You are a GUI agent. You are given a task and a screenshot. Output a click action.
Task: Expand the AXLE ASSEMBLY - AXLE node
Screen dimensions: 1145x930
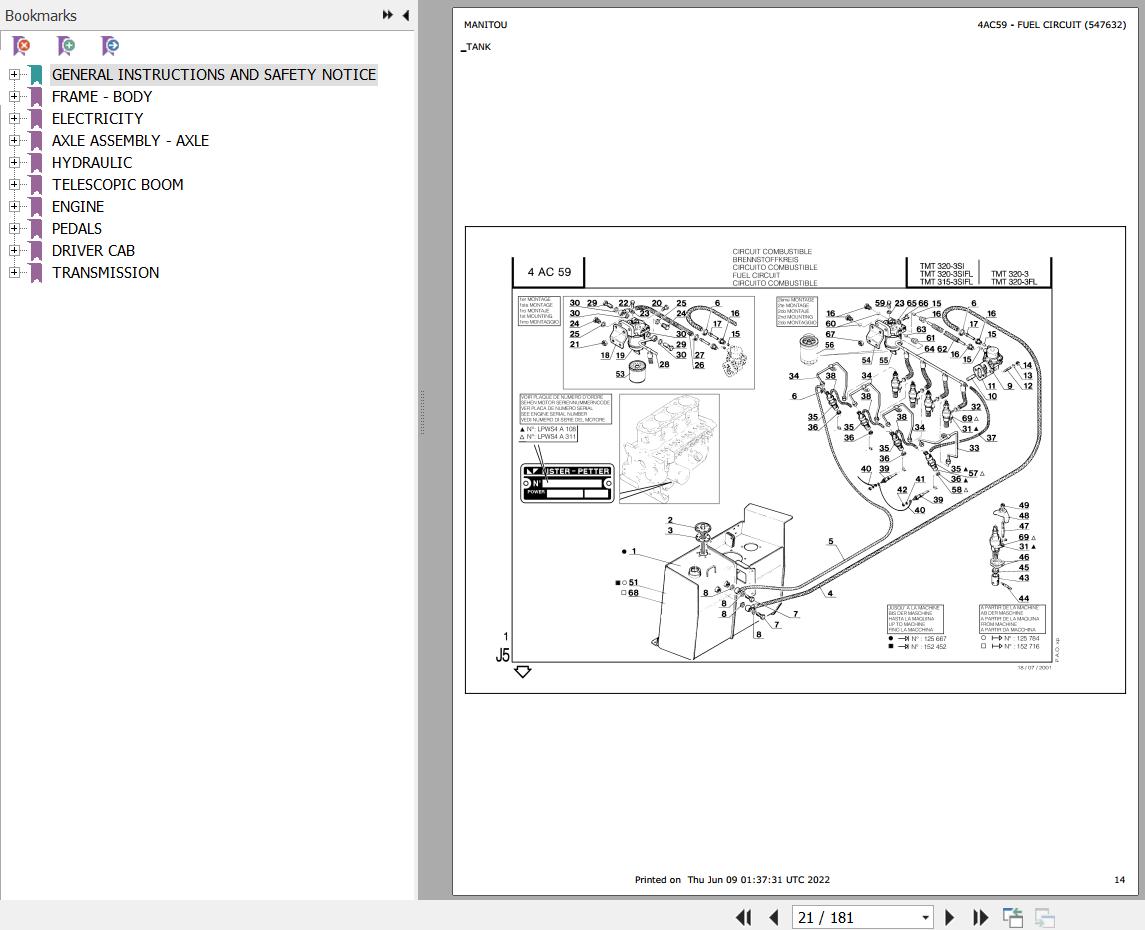(x=14, y=140)
